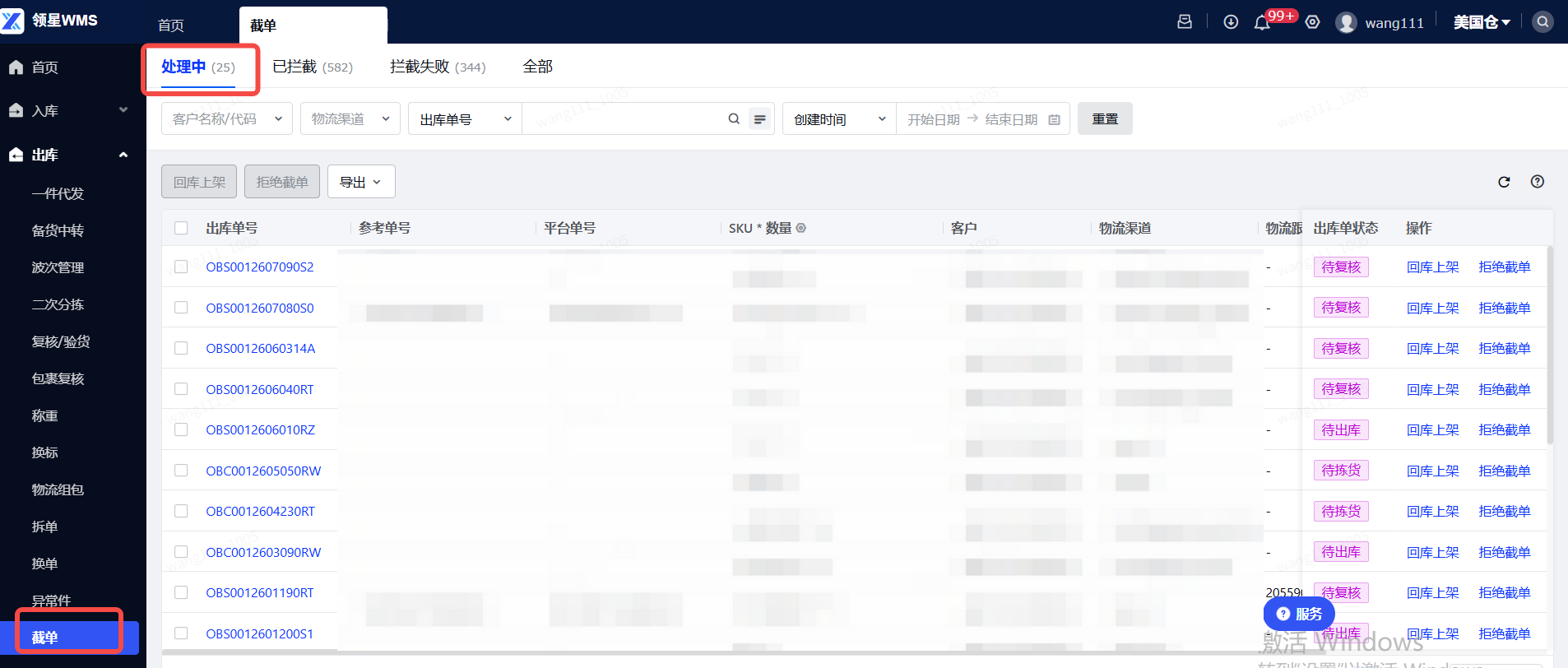Switch to the 全部 tab

tap(538, 67)
